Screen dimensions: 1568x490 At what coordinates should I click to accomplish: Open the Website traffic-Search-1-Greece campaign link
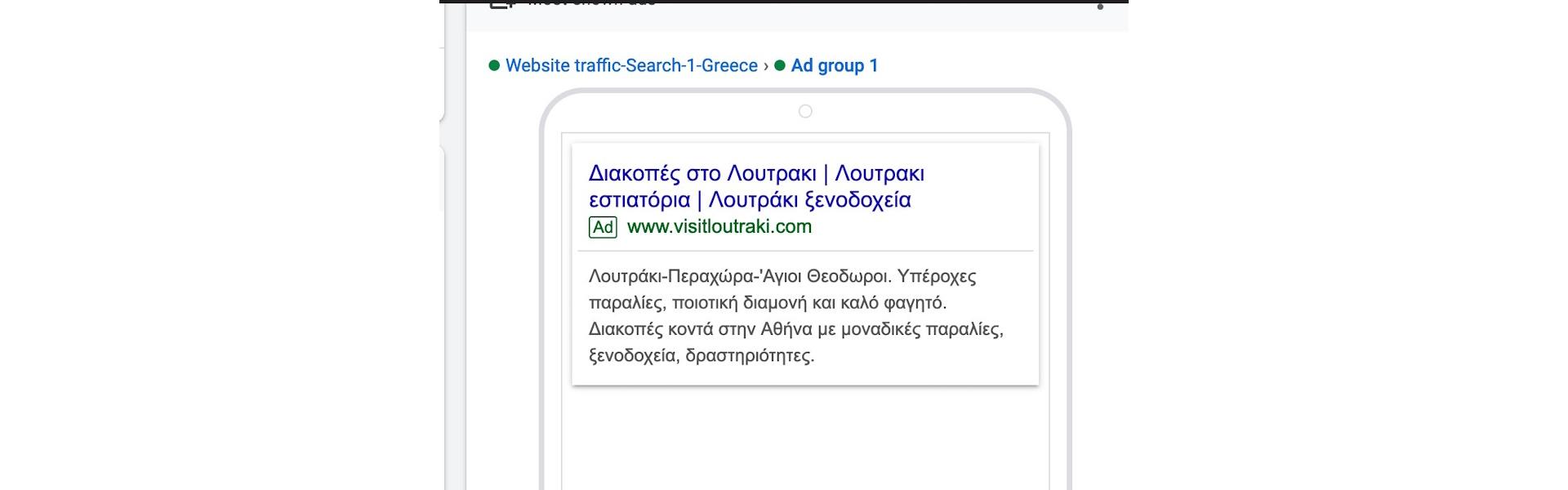pyautogui.click(x=631, y=65)
